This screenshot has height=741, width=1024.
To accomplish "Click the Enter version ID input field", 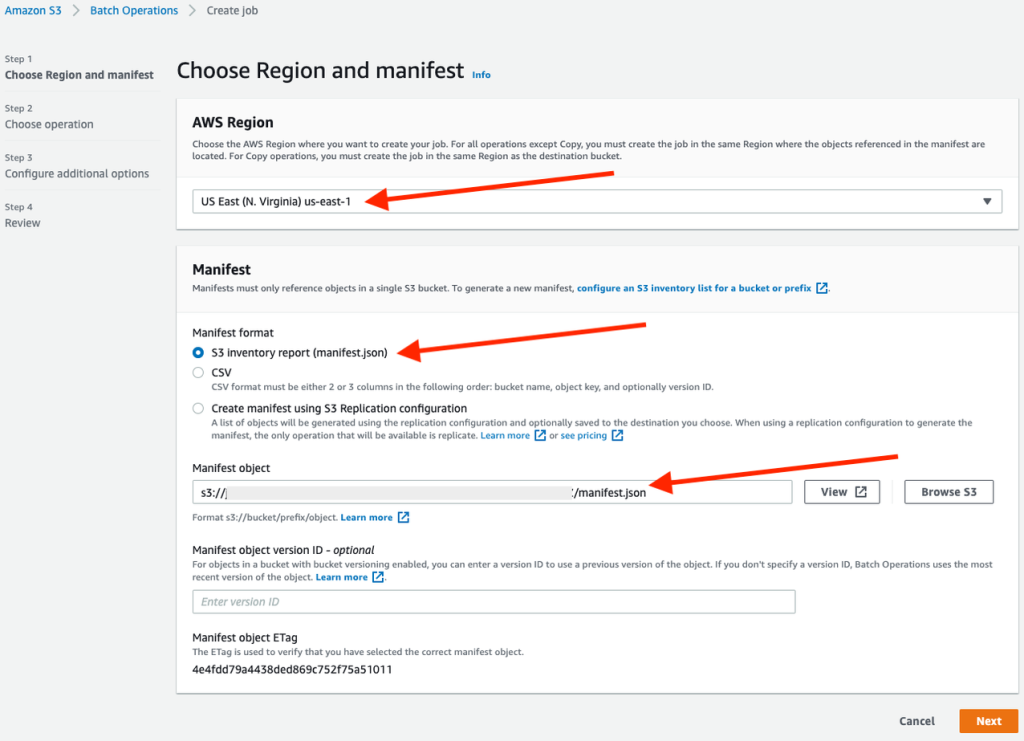I will tap(493, 601).
